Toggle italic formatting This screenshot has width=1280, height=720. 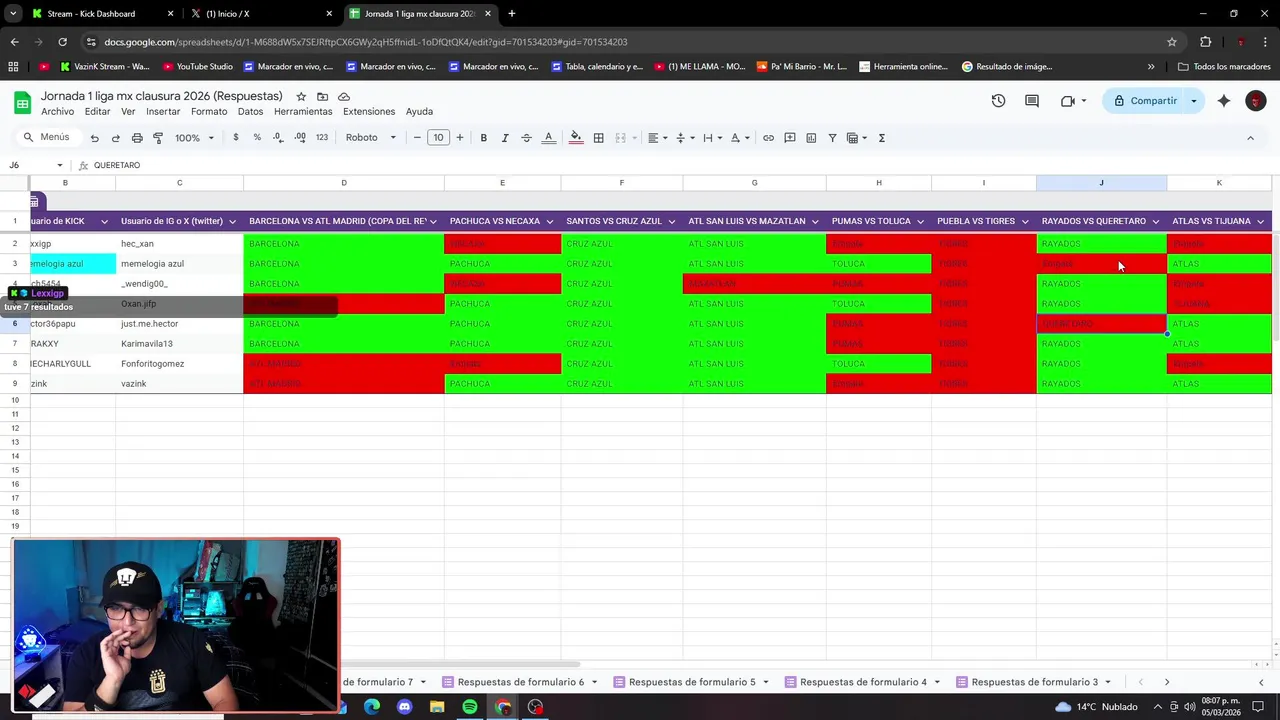tap(505, 138)
